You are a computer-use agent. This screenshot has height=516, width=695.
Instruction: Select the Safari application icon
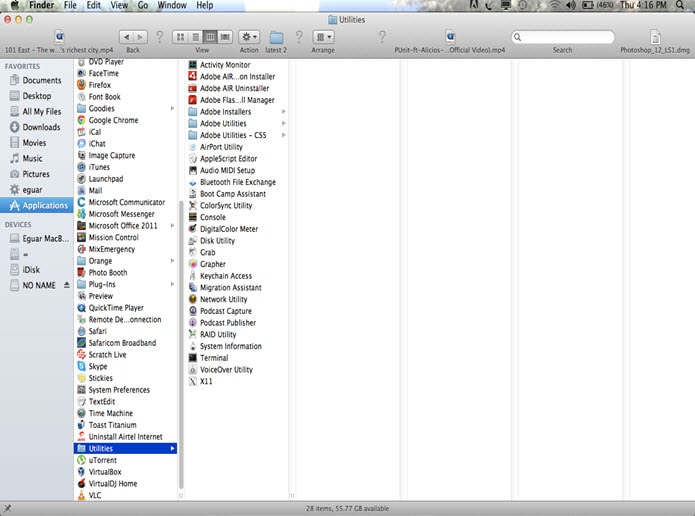click(x=82, y=331)
